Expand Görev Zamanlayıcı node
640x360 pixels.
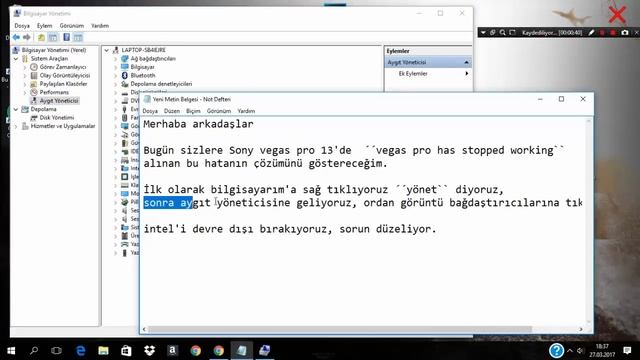pos(25,67)
